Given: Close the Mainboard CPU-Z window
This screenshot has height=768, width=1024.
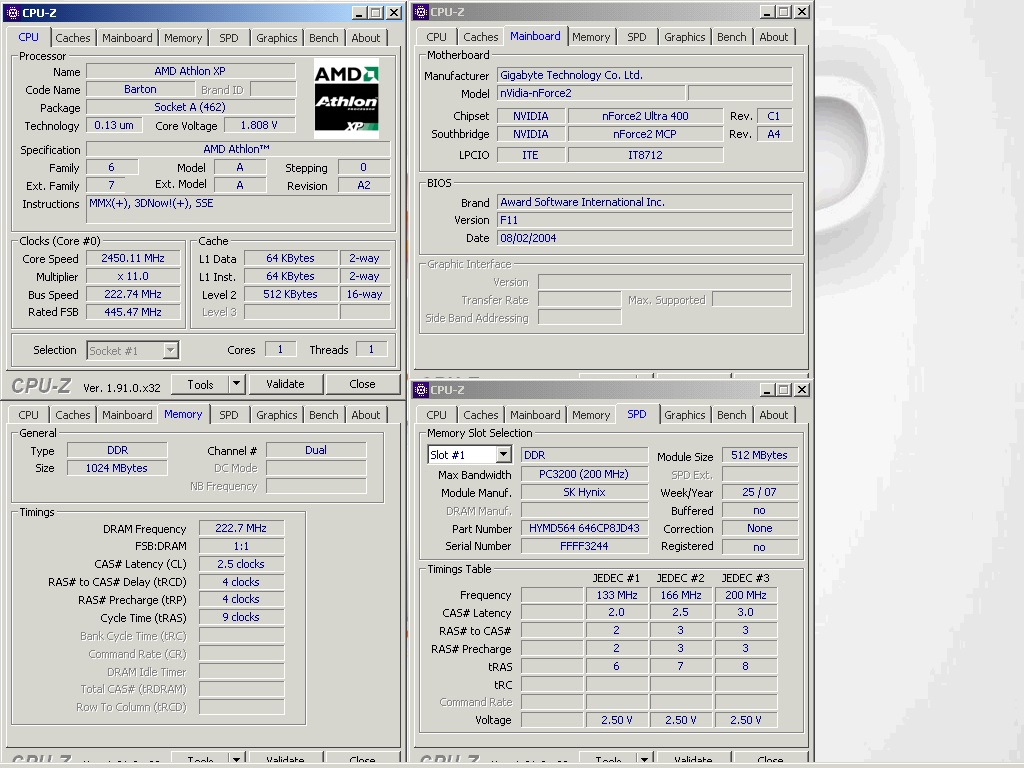Looking at the screenshot, I should coord(802,12).
